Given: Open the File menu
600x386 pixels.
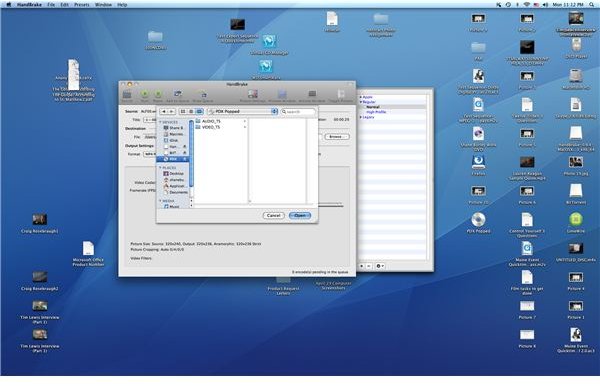Looking at the screenshot, I should click(51, 5).
